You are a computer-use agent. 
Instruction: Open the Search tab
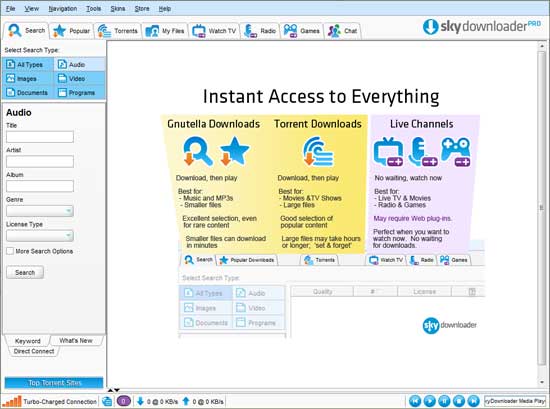[27, 31]
